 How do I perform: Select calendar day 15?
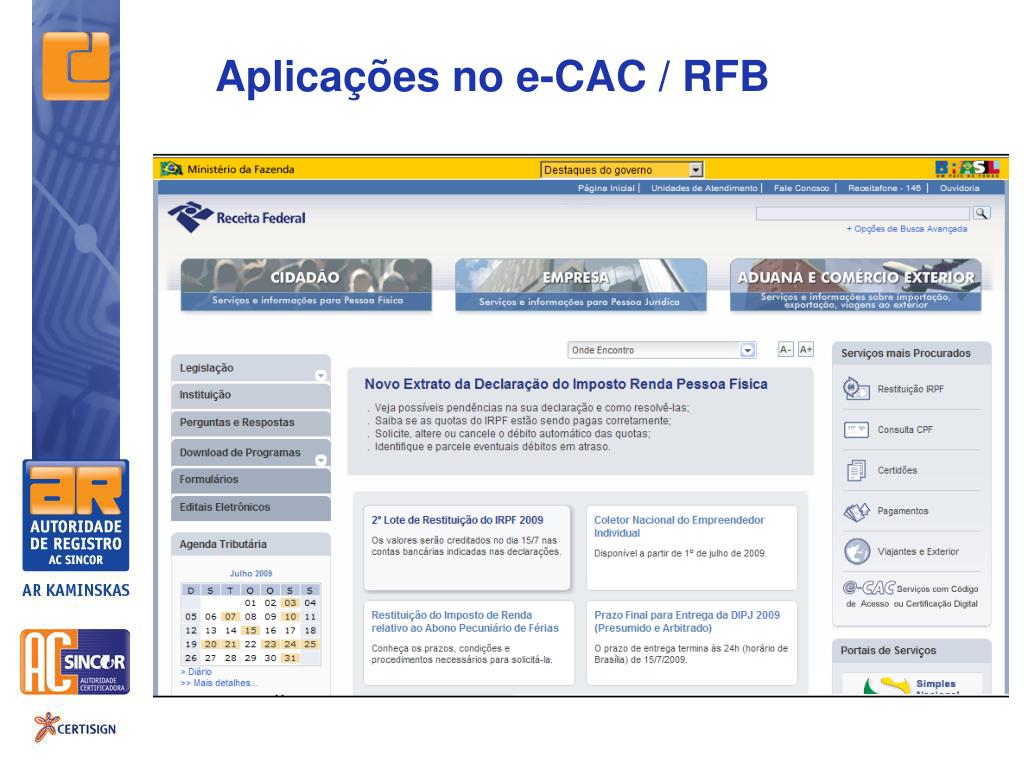click(x=250, y=631)
